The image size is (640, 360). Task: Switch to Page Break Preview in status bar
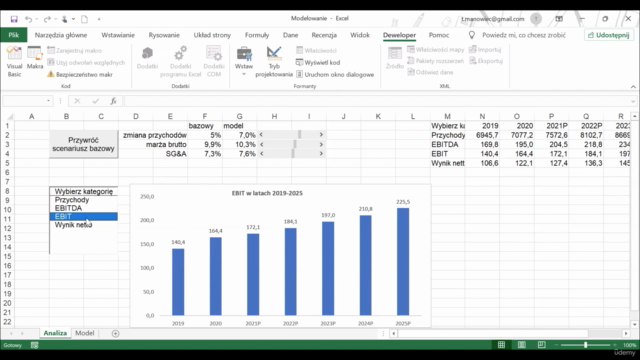(x=541, y=345)
